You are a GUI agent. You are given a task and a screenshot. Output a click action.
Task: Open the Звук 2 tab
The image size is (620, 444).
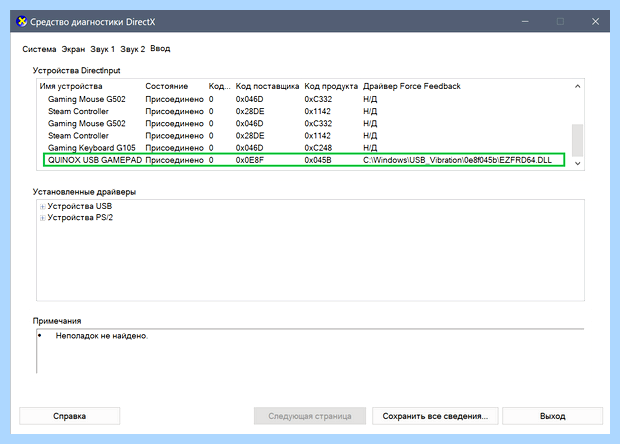coord(132,49)
